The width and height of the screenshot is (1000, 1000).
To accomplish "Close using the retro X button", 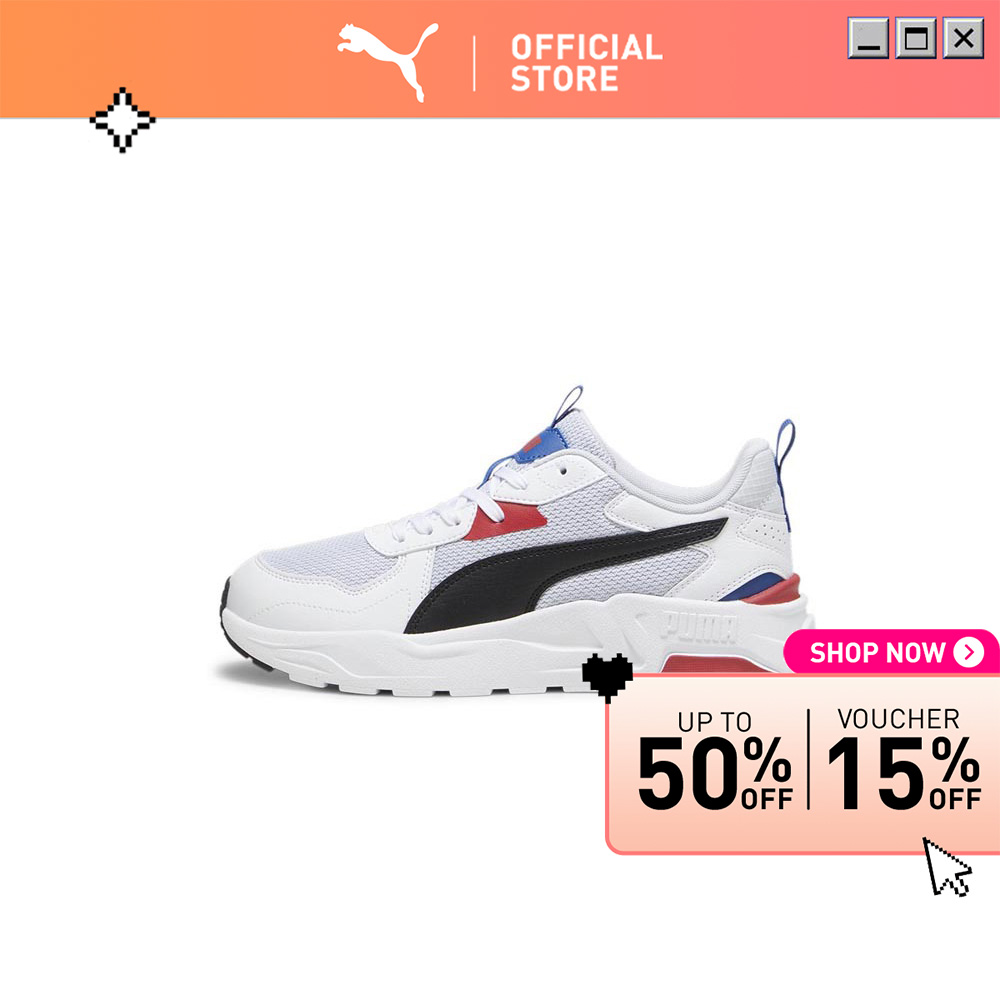I will click(964, 38).
